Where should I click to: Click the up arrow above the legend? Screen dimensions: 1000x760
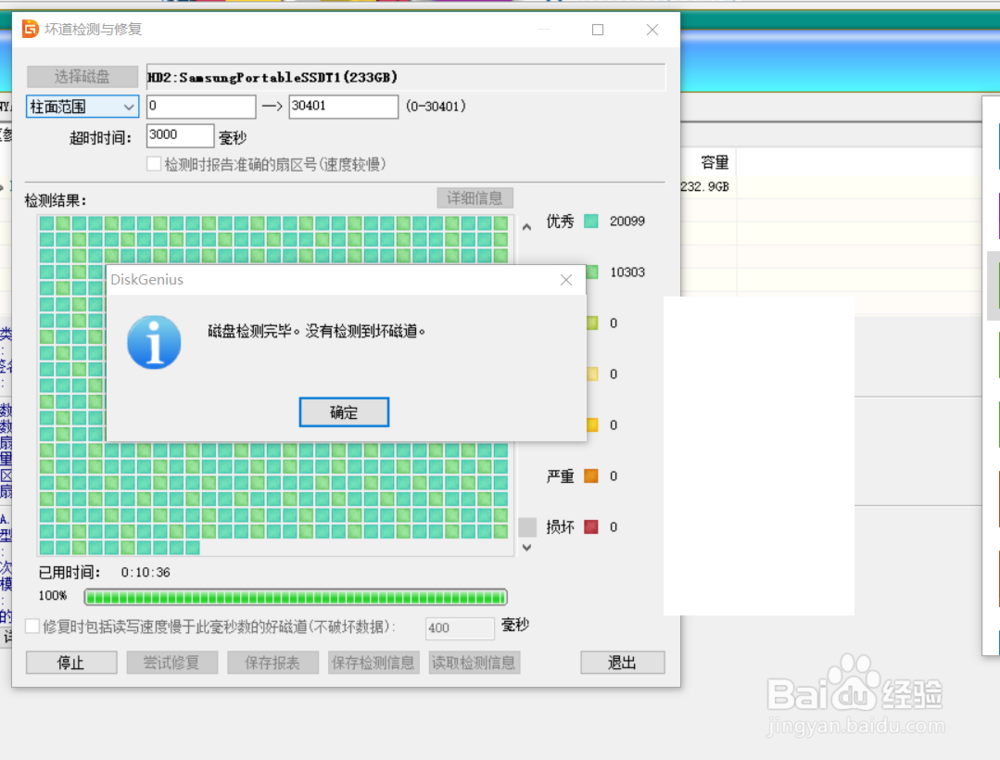526,226
